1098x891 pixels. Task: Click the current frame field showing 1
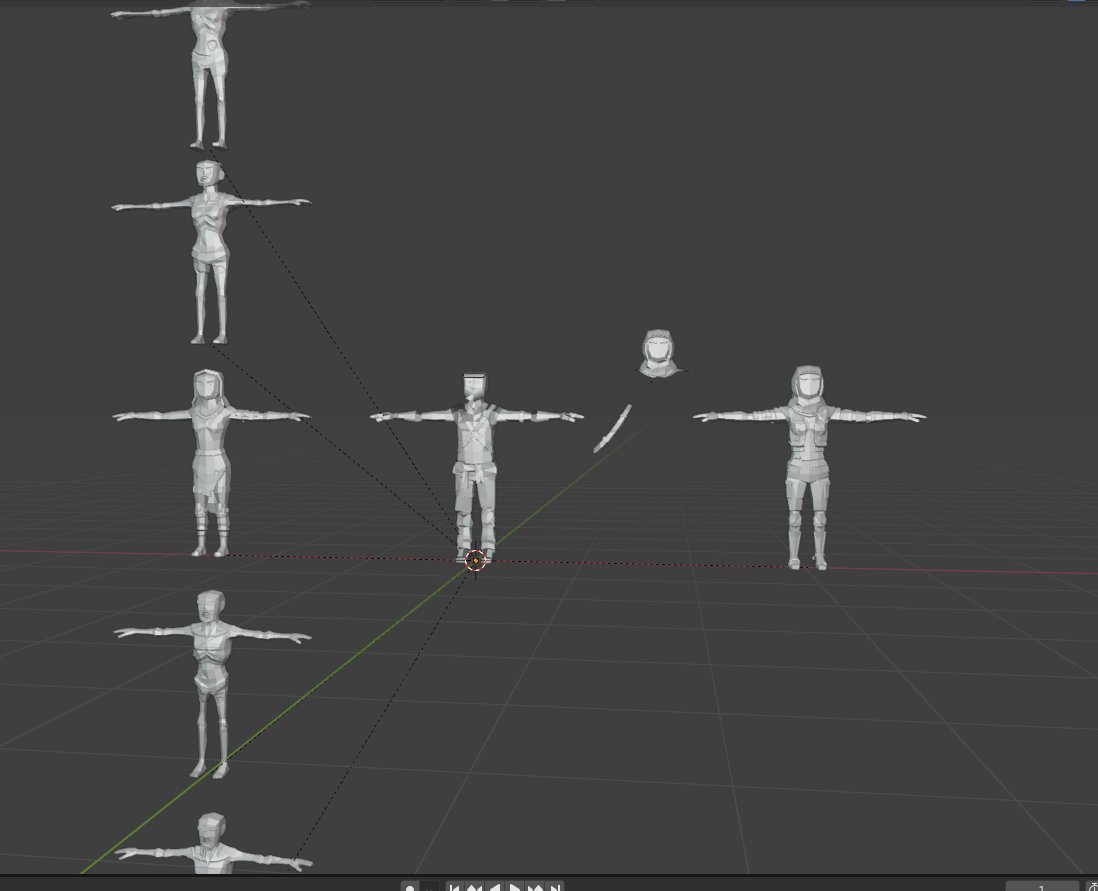[x=1041, y=887]
